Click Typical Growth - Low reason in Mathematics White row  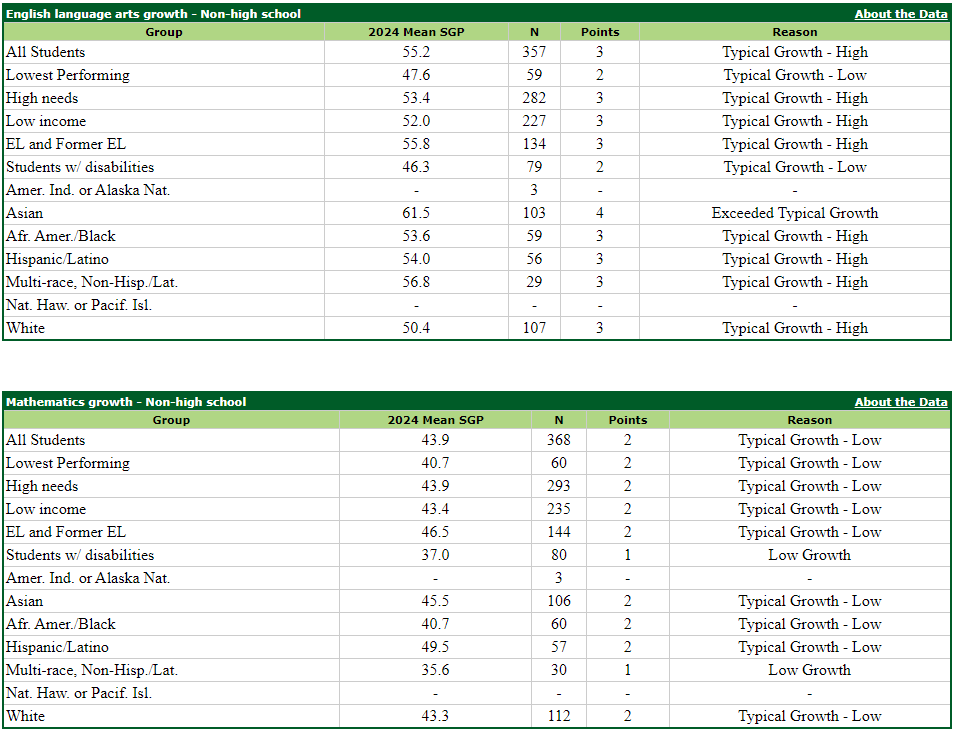[x=809, y=716]
